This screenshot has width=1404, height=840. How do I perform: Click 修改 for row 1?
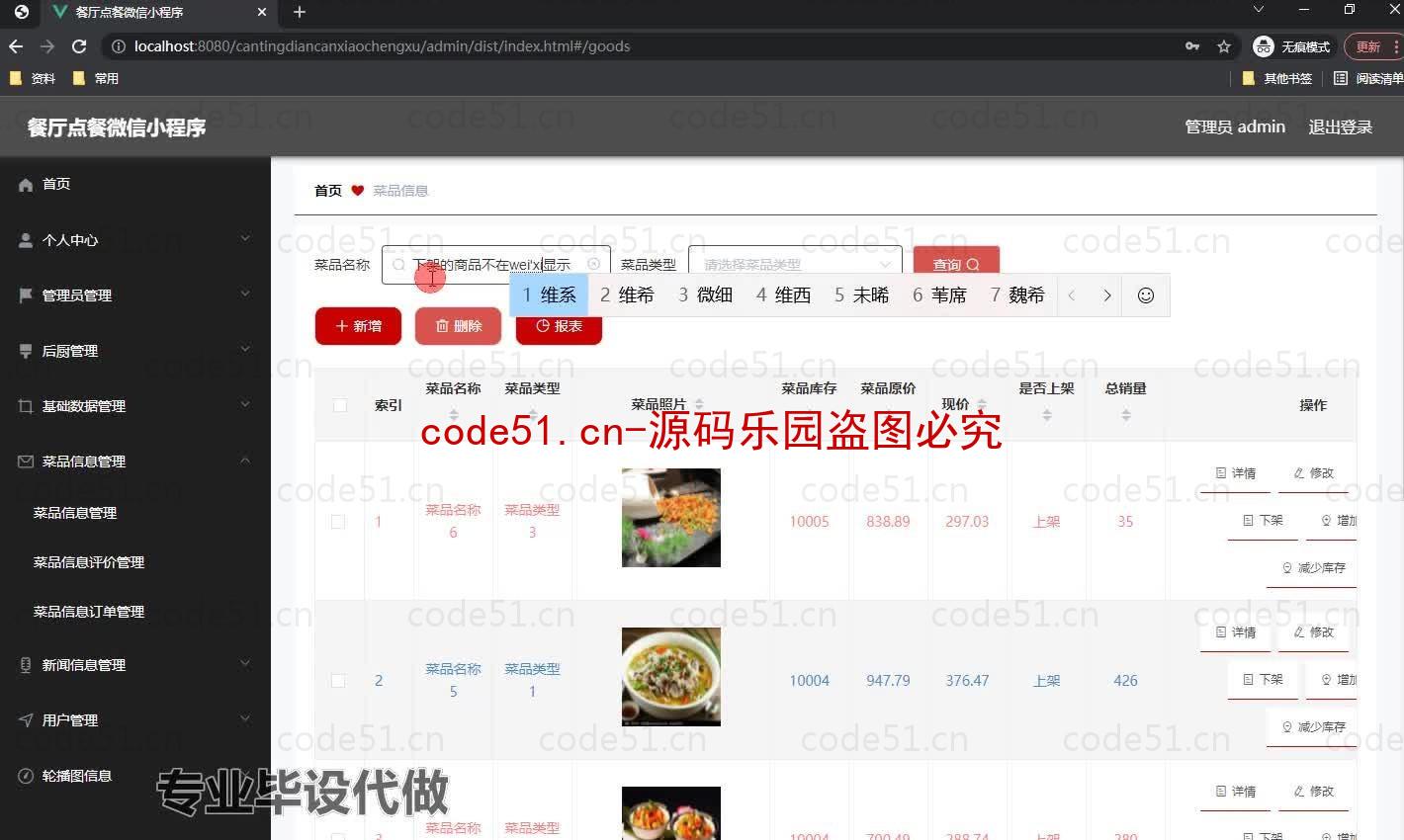coord(1314,473)
